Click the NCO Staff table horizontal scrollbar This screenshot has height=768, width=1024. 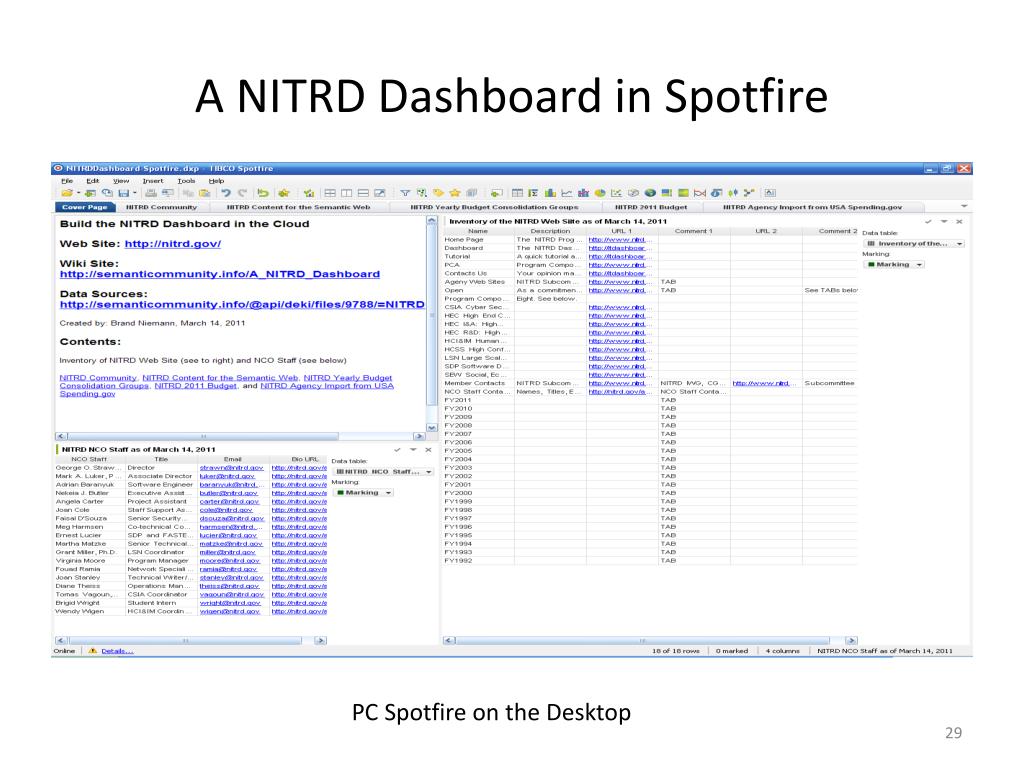point(185,640)
